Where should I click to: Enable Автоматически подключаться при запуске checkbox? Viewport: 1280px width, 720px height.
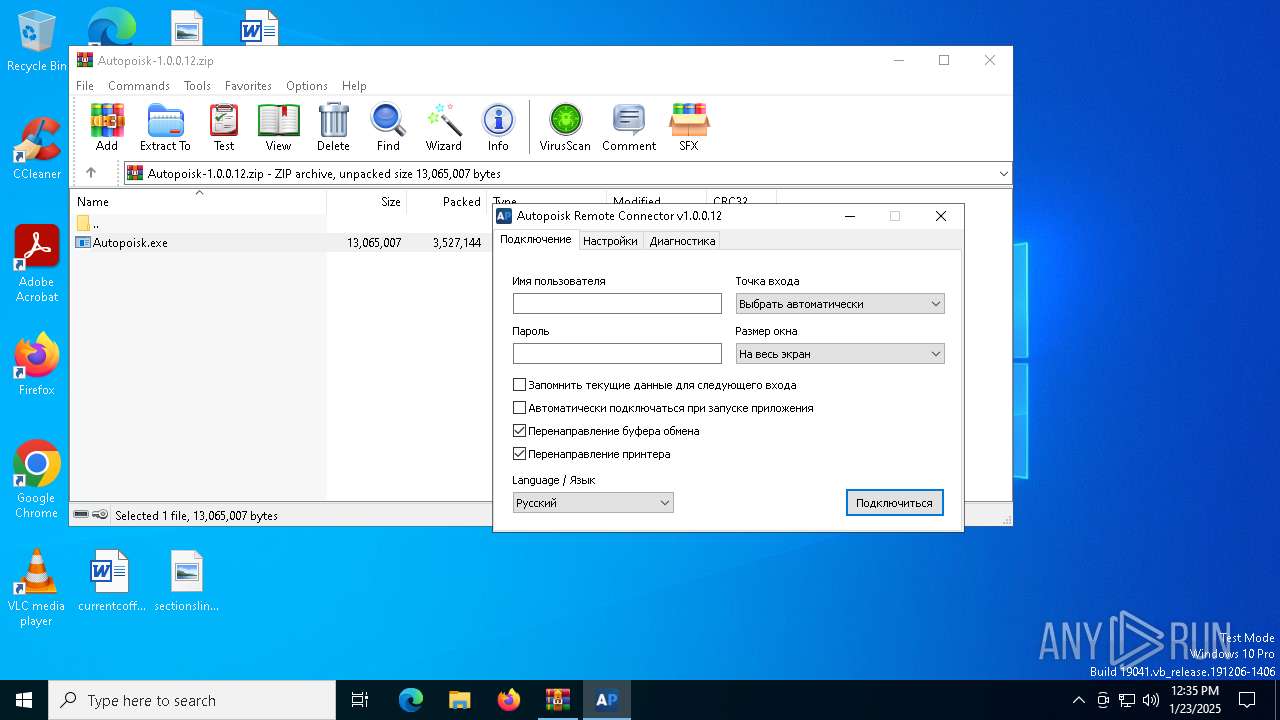click(519, 408)
